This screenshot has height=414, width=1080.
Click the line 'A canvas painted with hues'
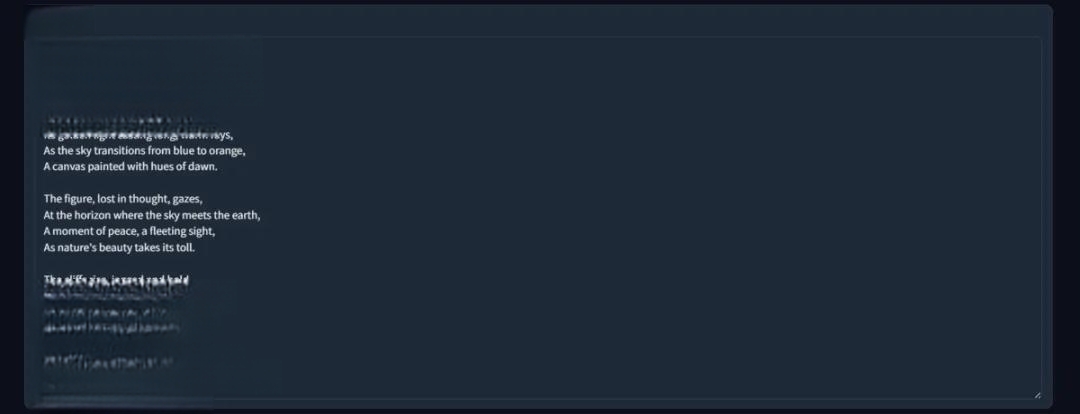click(x=130, y=167)
